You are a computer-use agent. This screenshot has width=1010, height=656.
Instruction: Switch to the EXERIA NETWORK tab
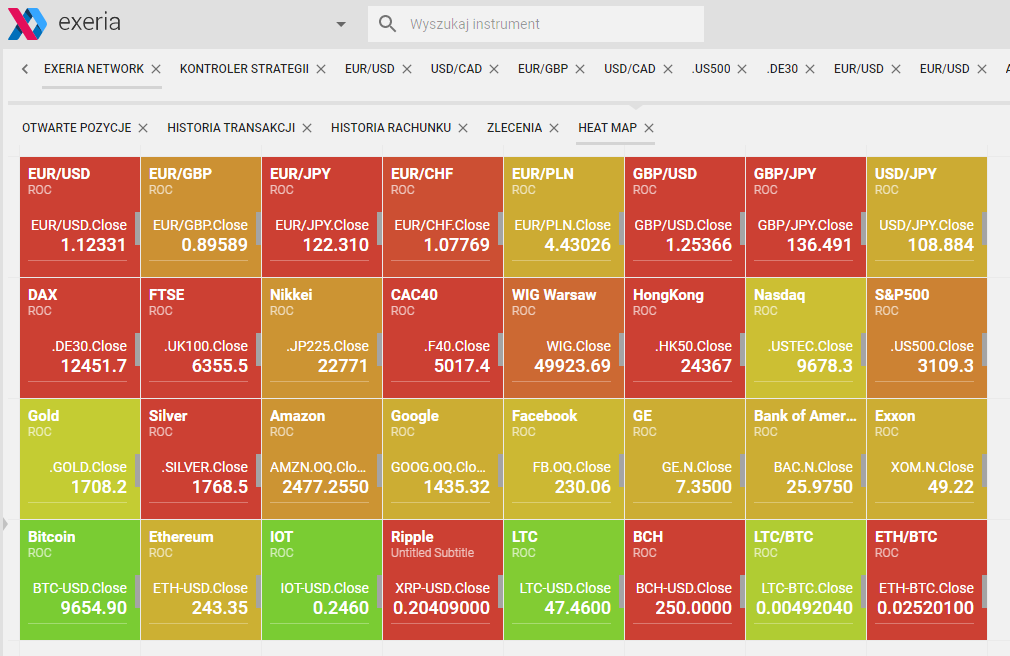[x=93, y=69]
